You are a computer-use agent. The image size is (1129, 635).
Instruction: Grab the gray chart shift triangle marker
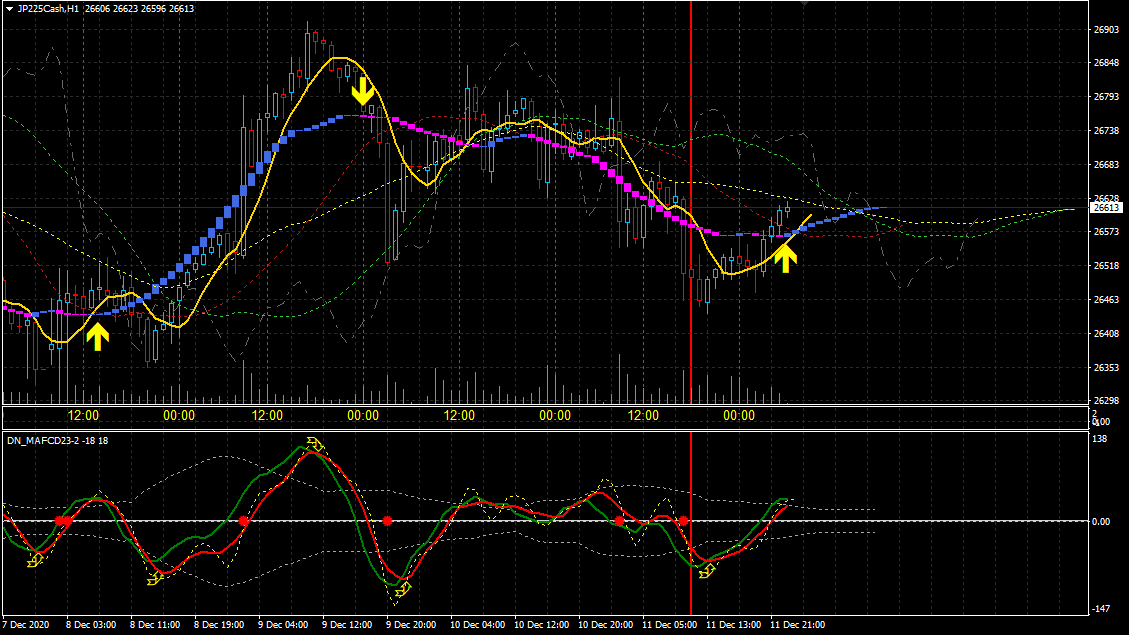point(805,4)
